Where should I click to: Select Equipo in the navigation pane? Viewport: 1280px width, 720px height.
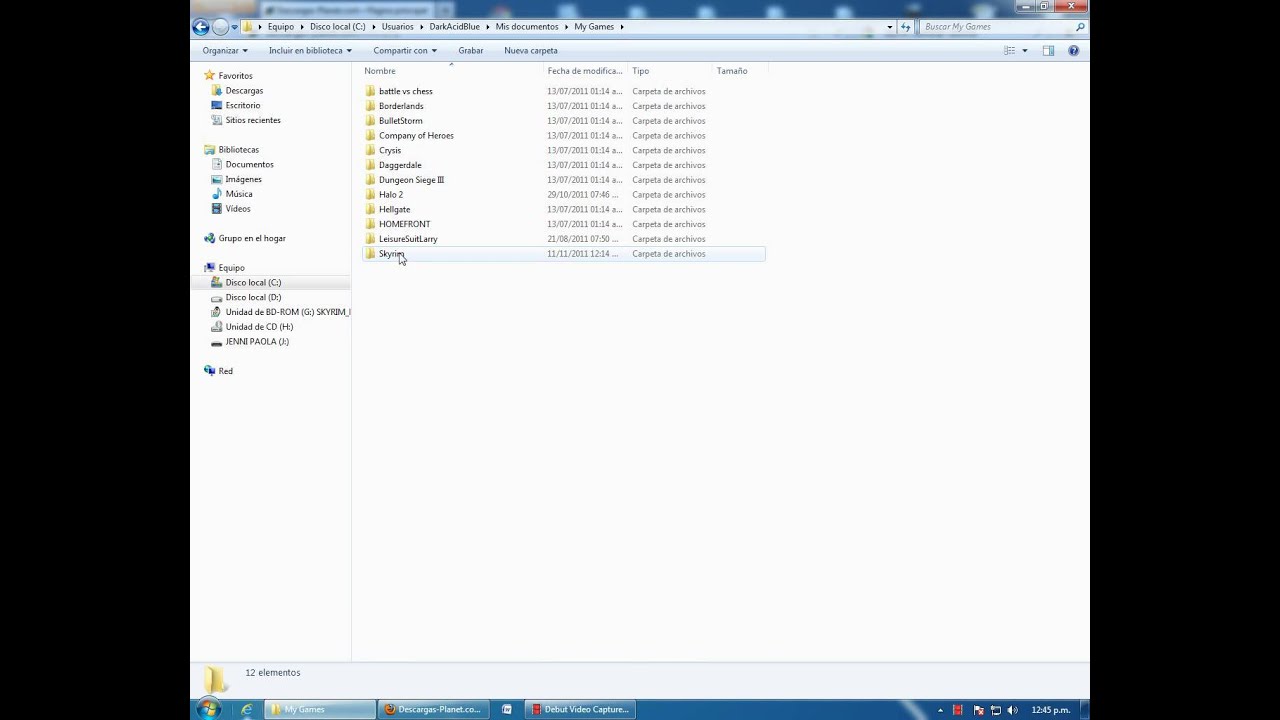(x=231, y=268)
